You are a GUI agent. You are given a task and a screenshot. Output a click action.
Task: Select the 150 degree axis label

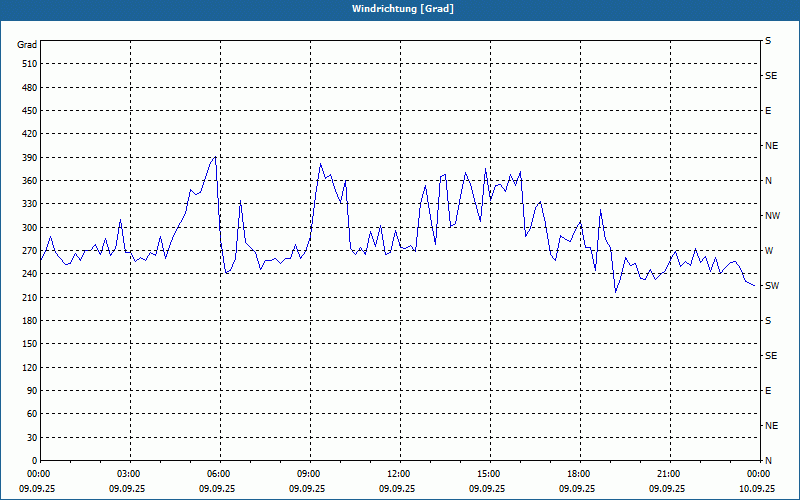click(x=30, y=344)
